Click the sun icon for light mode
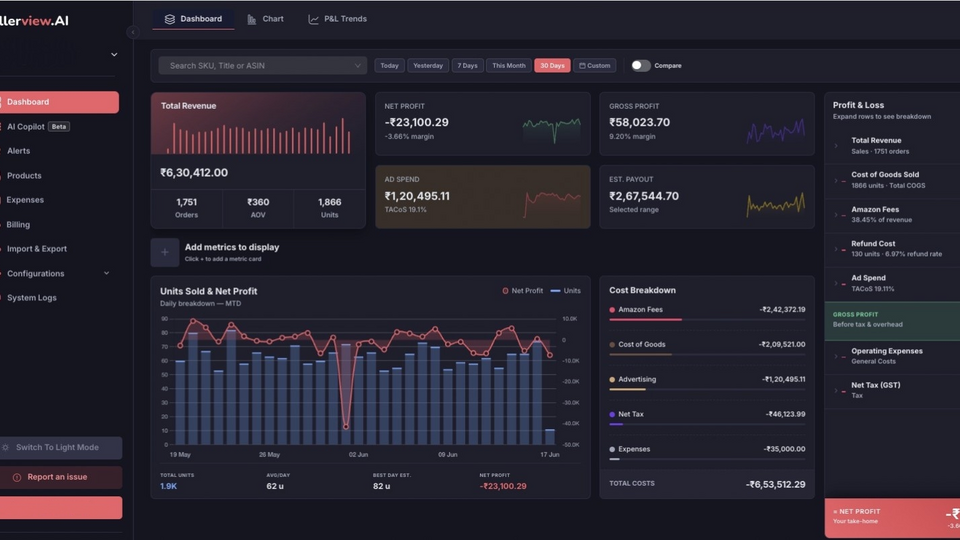 pyautogui.click(x=6, y=448)
